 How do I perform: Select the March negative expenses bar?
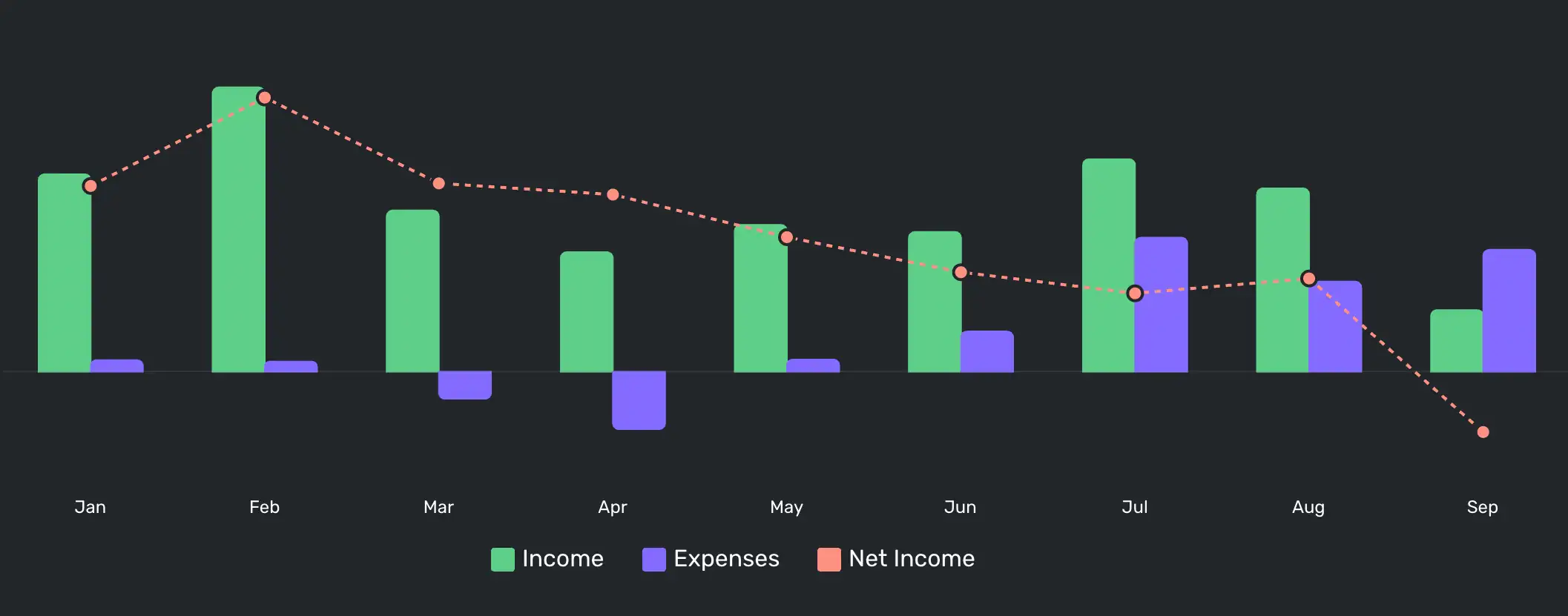465,385
